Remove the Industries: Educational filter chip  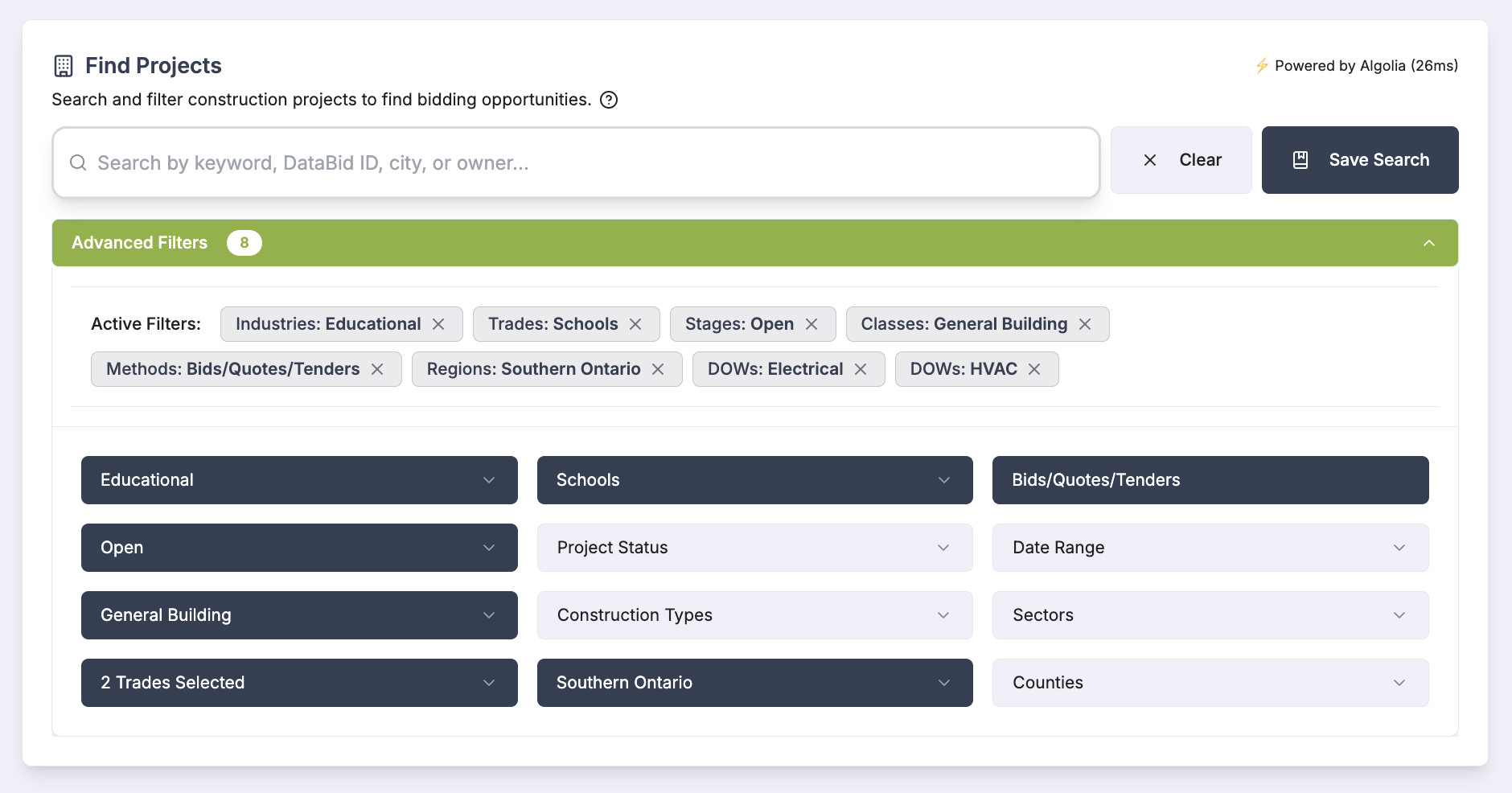point(438,324)
